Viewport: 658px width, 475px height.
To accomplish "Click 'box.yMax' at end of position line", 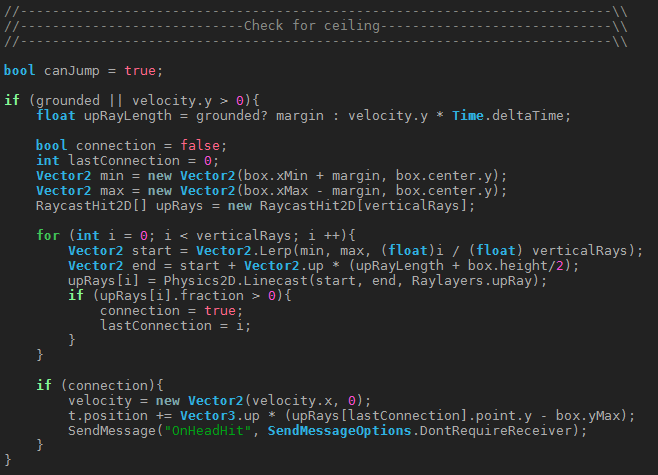I will pyautogui.click(x=588, y=416).
